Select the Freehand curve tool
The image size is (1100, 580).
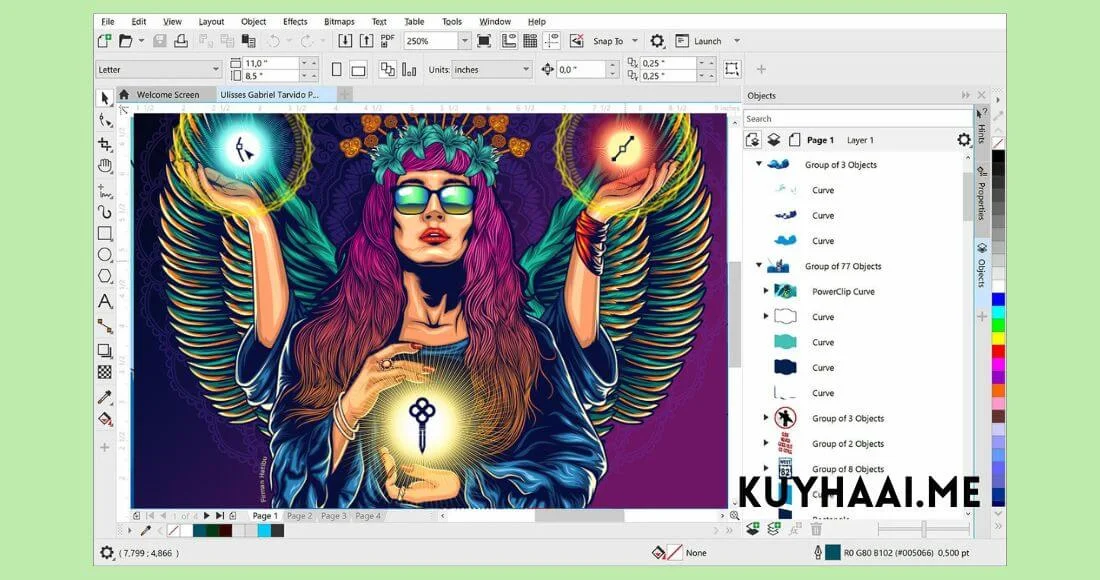coord(105,190)
